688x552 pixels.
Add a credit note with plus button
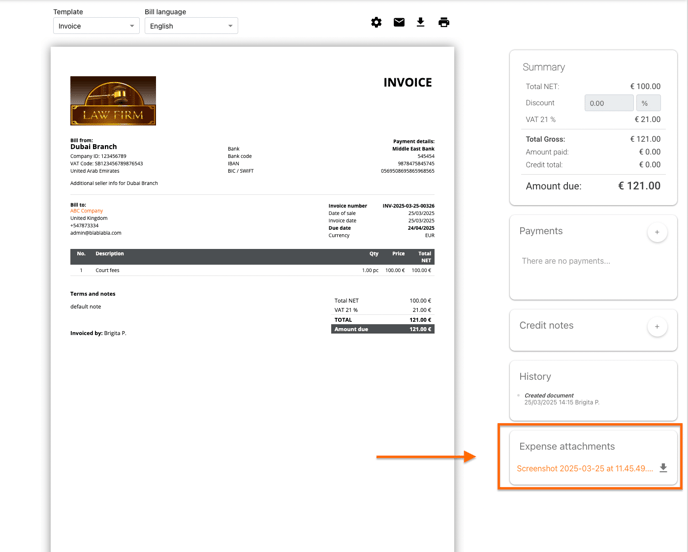657,326
